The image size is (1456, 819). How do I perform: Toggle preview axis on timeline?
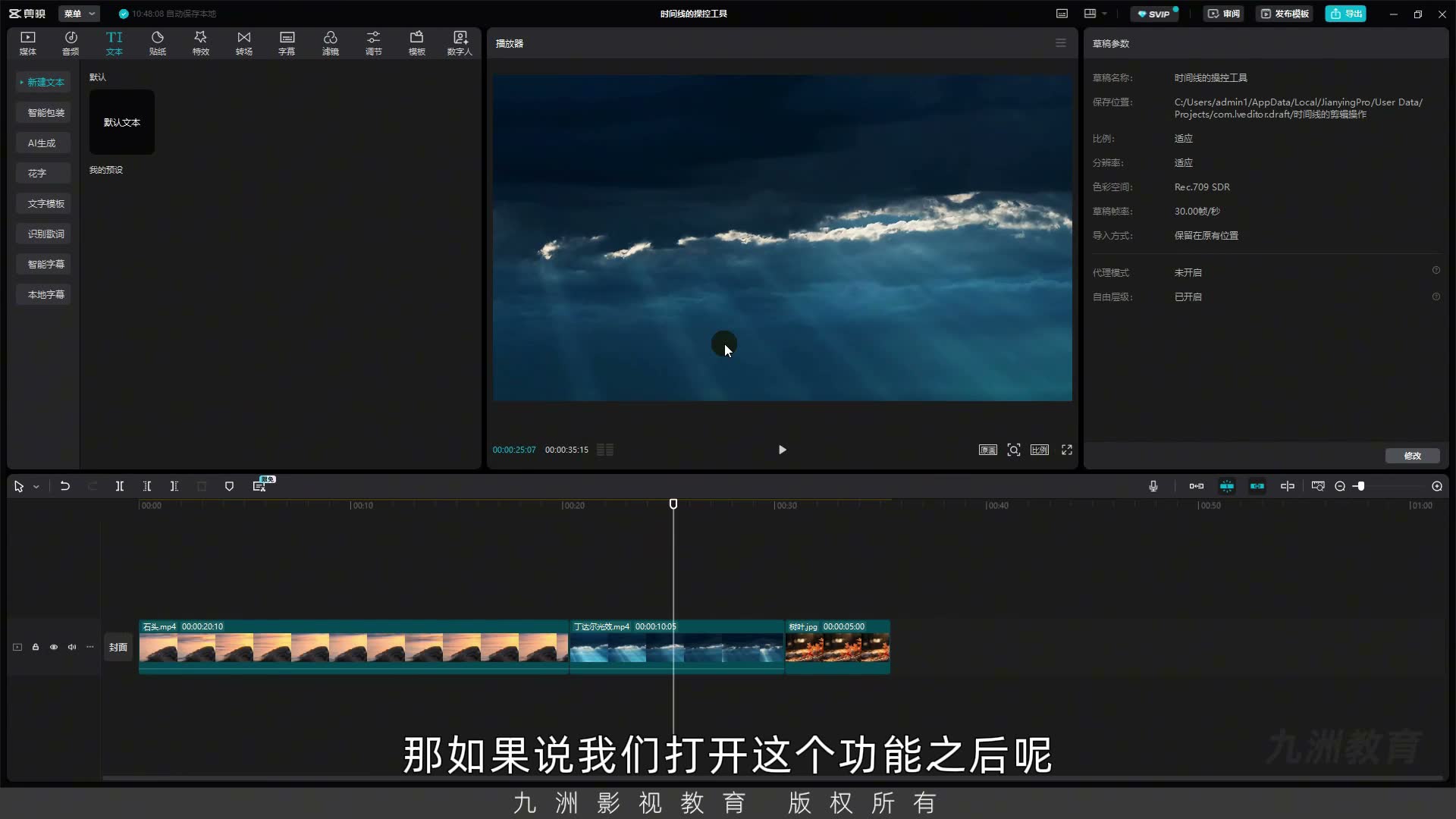coord(1288,486)
